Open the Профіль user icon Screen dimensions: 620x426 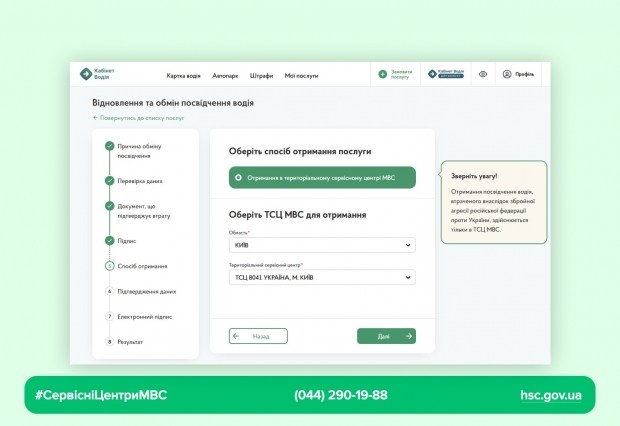pos(507,74)
